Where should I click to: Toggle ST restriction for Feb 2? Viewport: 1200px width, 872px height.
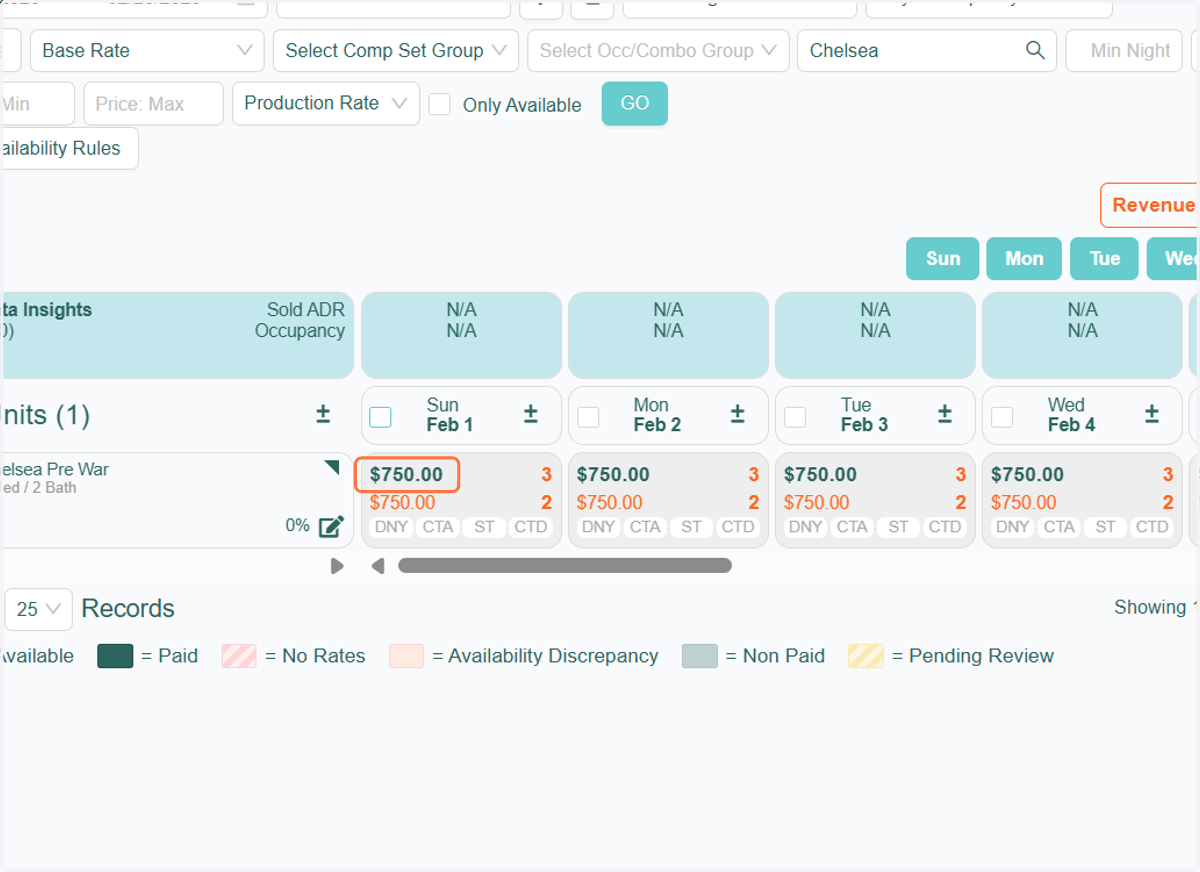click(692, 527)
